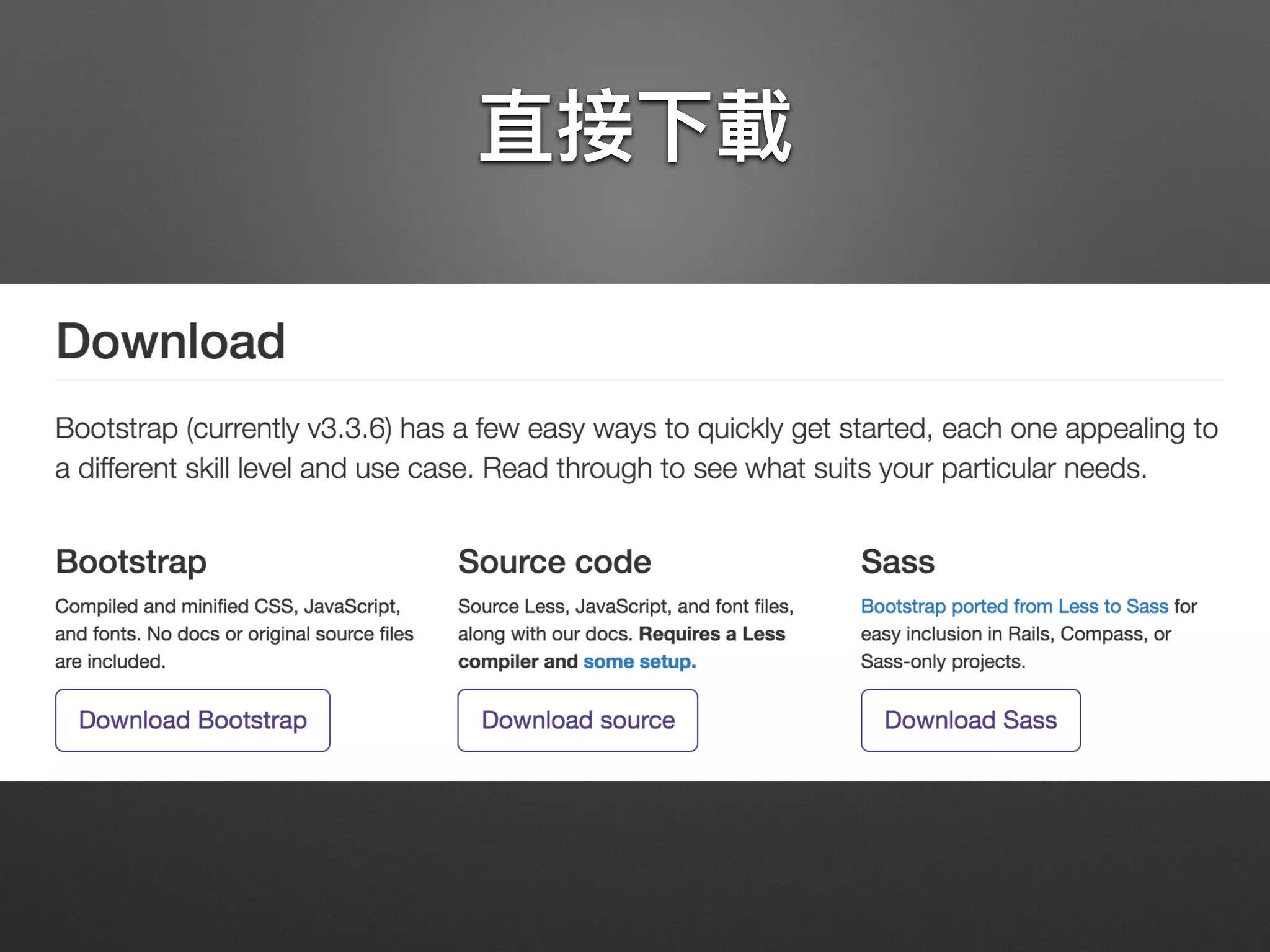Click the 'Source Less, JavaScript' description text
Screen dimensions: 1270x952
(625, 606)
